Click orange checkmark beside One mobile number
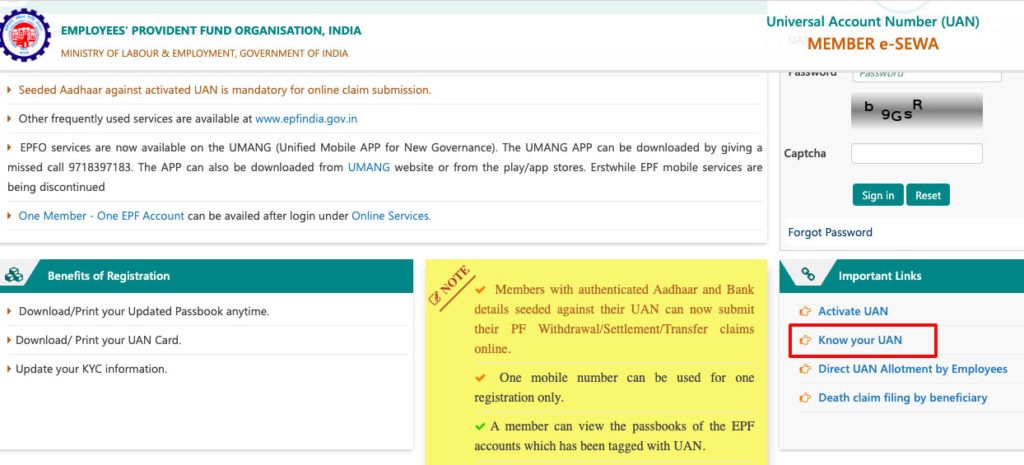 [x=481, y=377]
